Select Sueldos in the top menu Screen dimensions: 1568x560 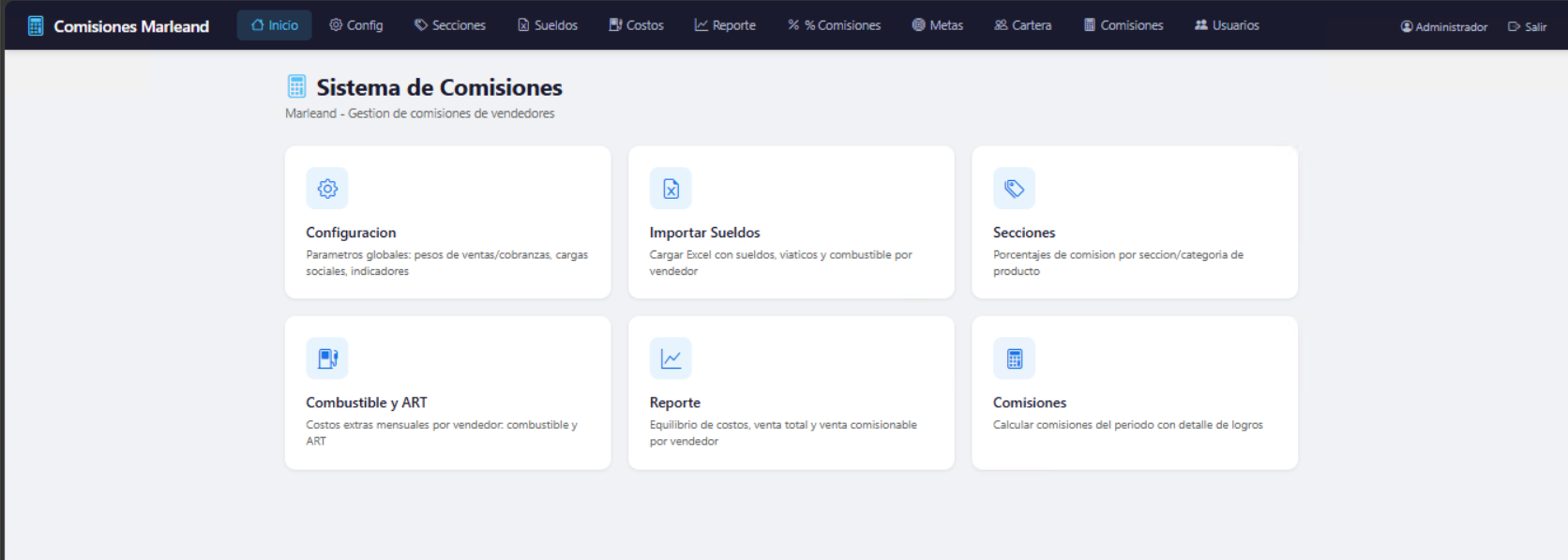click(x=548, y=25)
